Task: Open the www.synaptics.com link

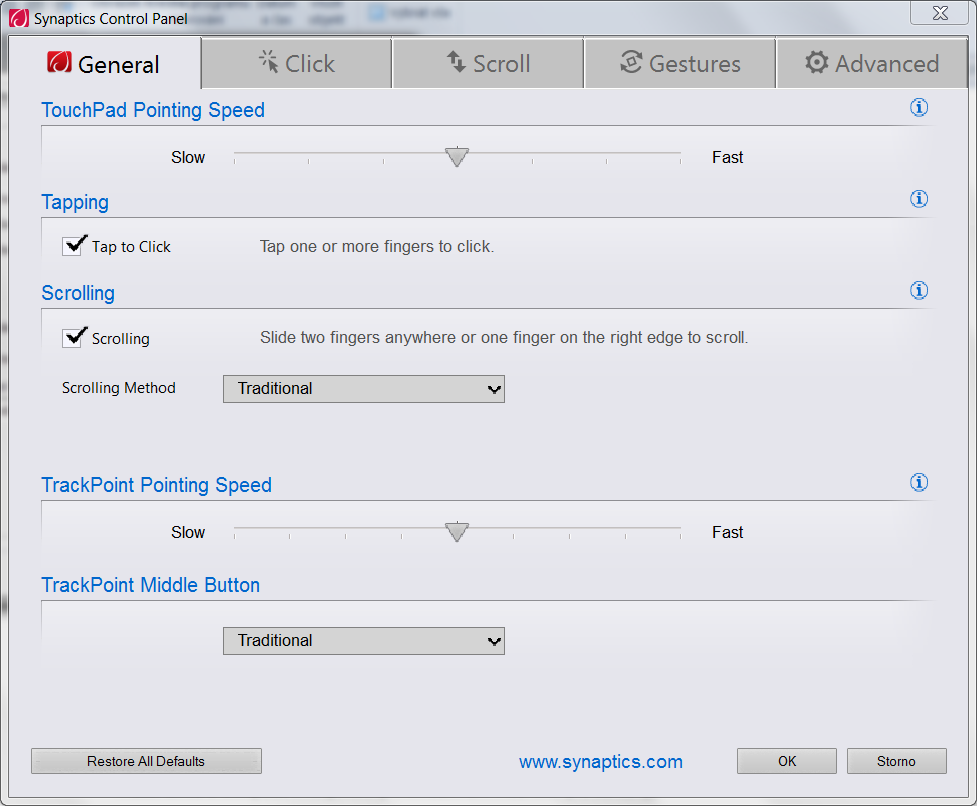Action: pos(601,762)
